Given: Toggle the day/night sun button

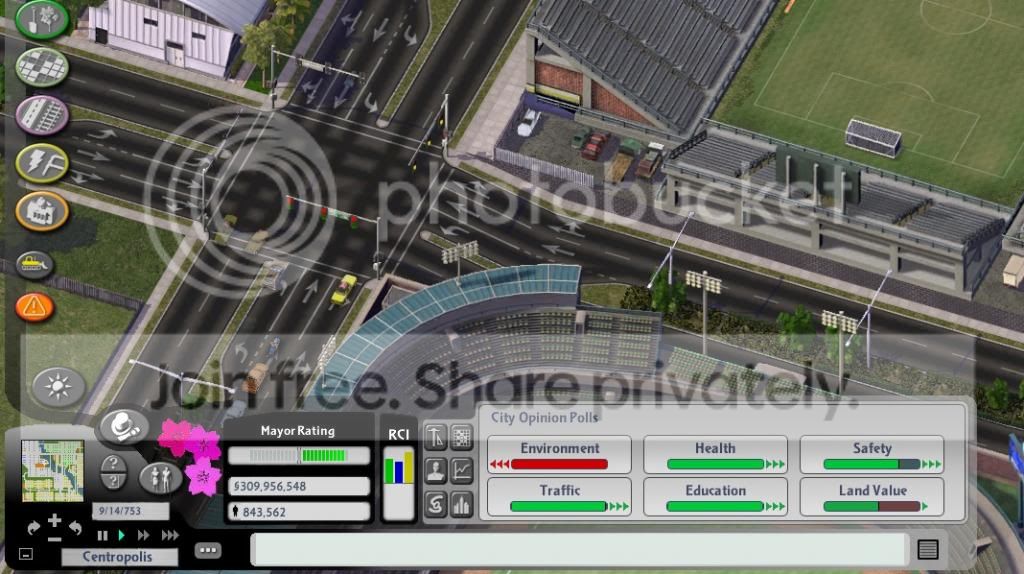Looking at the screenshot, I should pos(58,387).
